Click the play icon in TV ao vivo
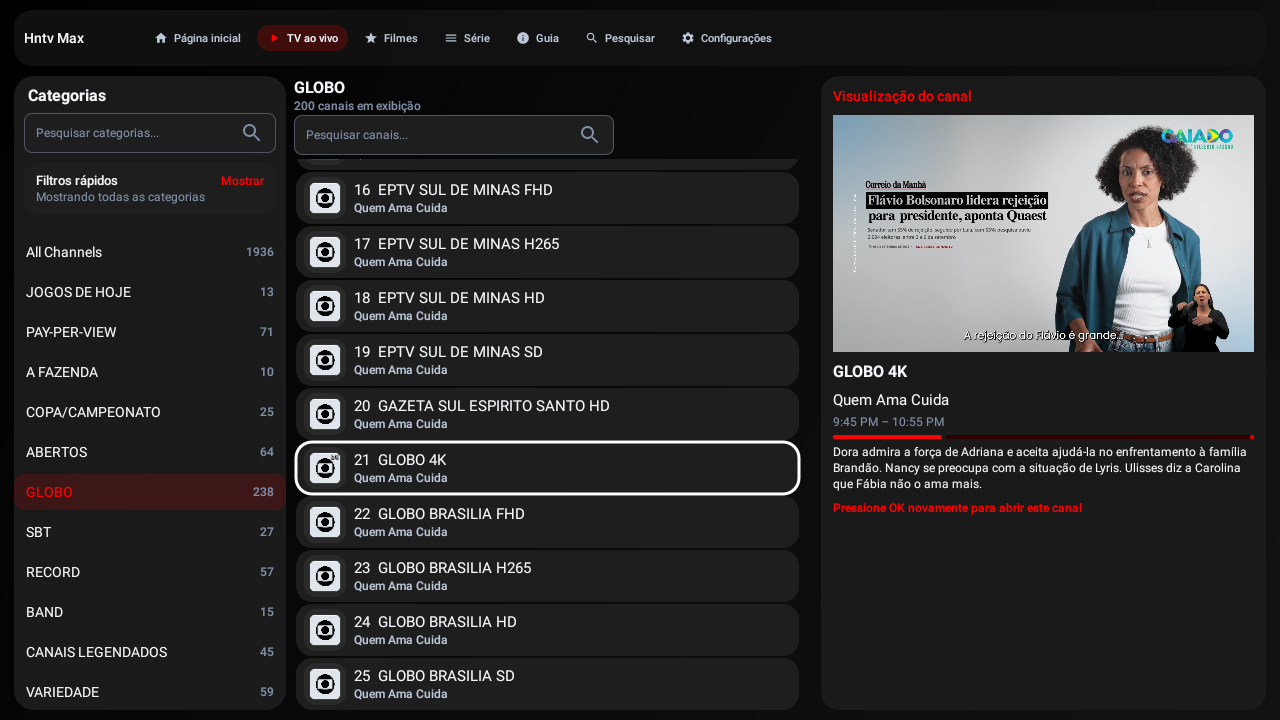This screenshot has width=1280, height=720. (x=274, y=38)
